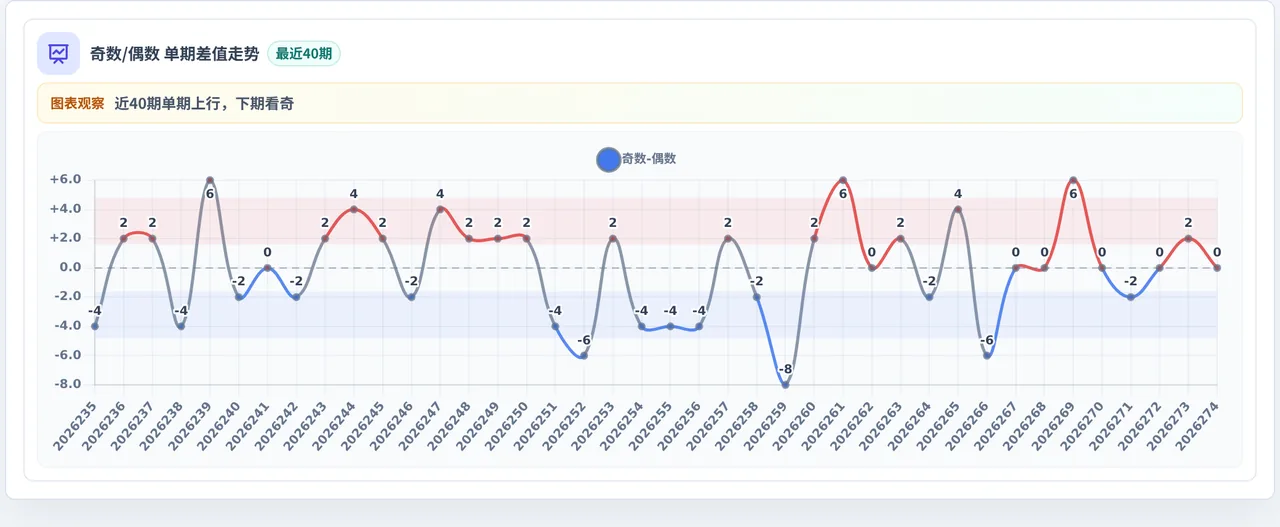This screenshot has width=1280, height=527.
Task: Click the -8.0 y-axis label
Action: point(65,385)
